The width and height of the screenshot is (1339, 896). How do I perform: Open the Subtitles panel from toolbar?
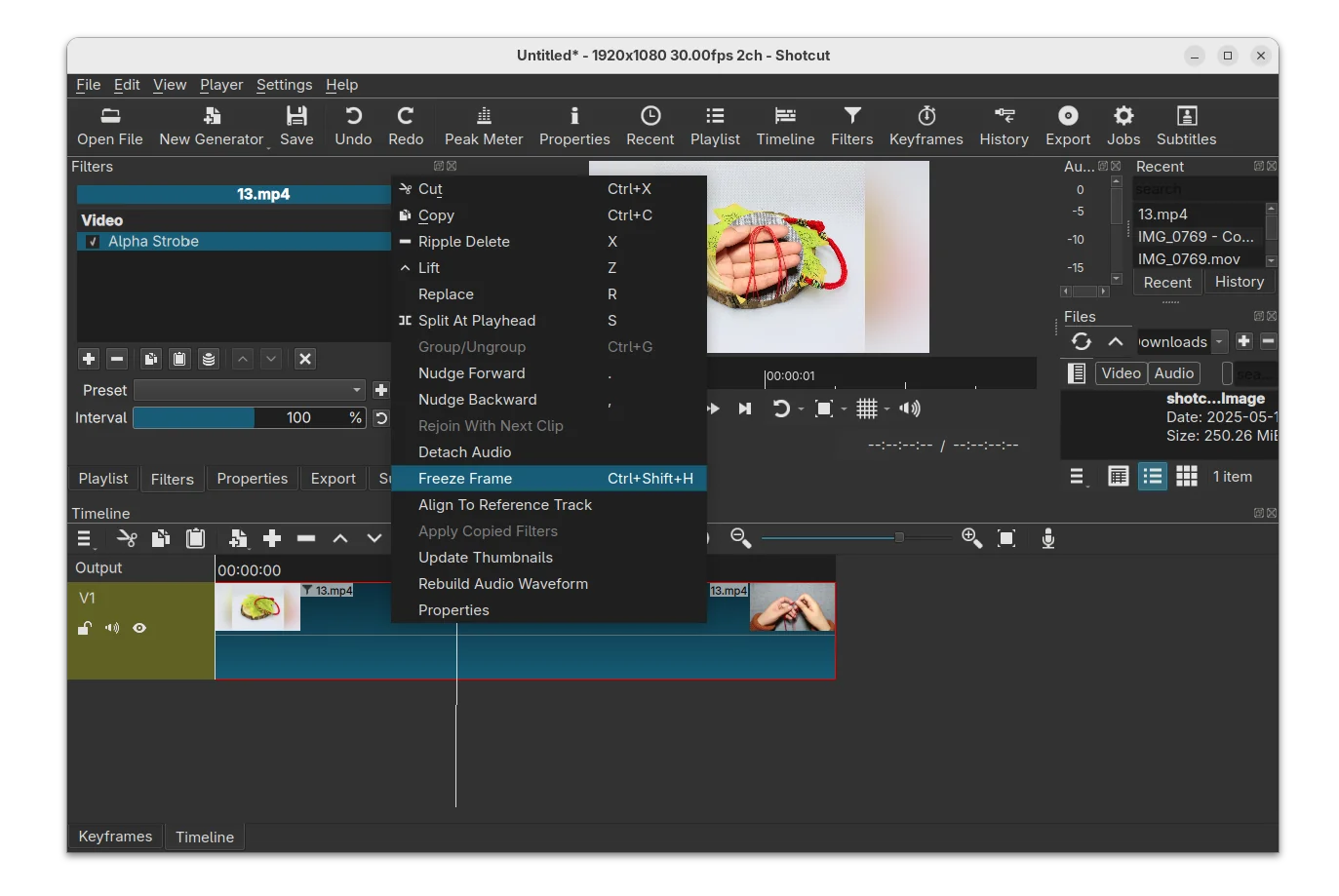(1186, 127)
